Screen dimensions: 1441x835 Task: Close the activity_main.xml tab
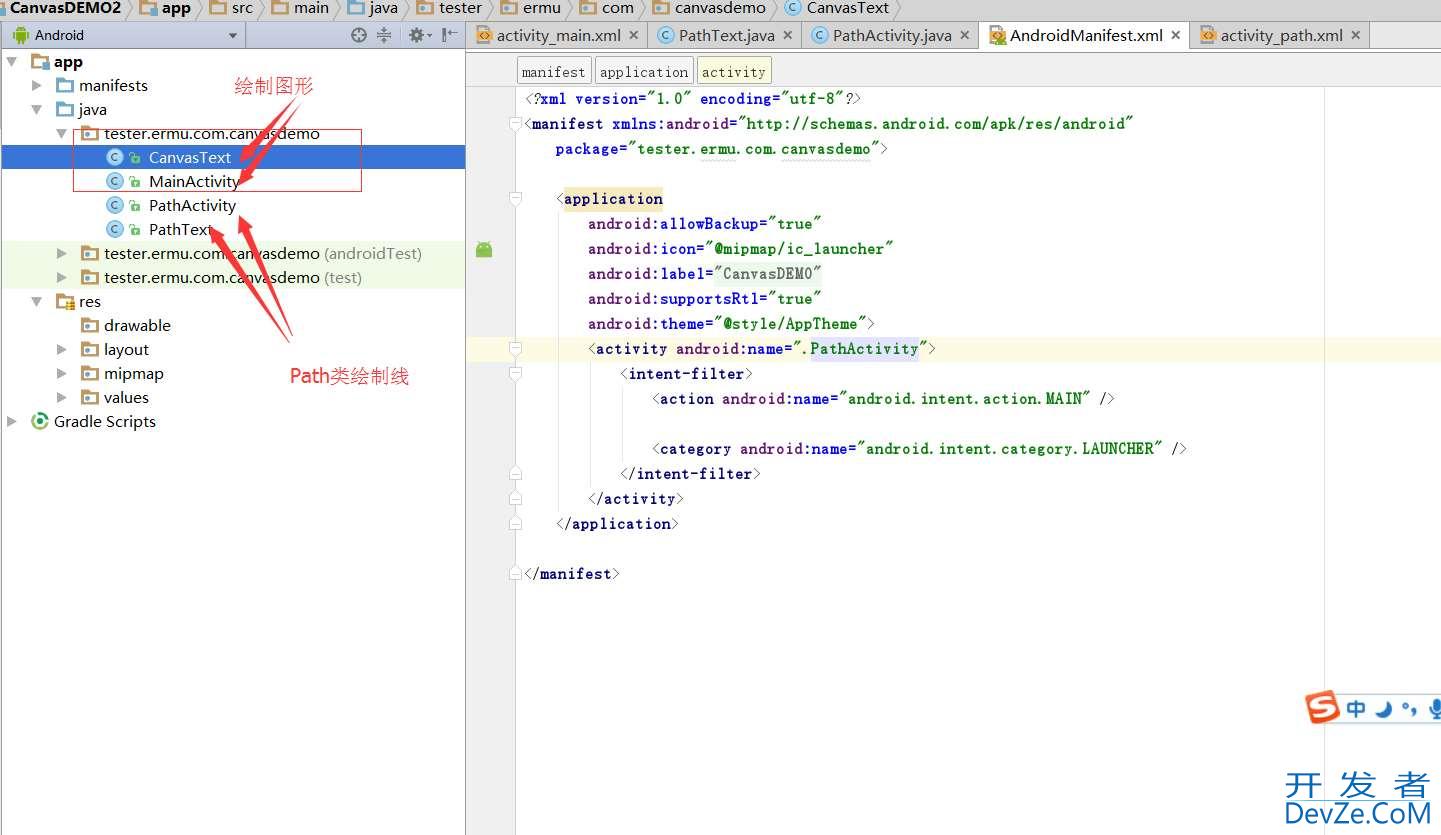[634, 35]
